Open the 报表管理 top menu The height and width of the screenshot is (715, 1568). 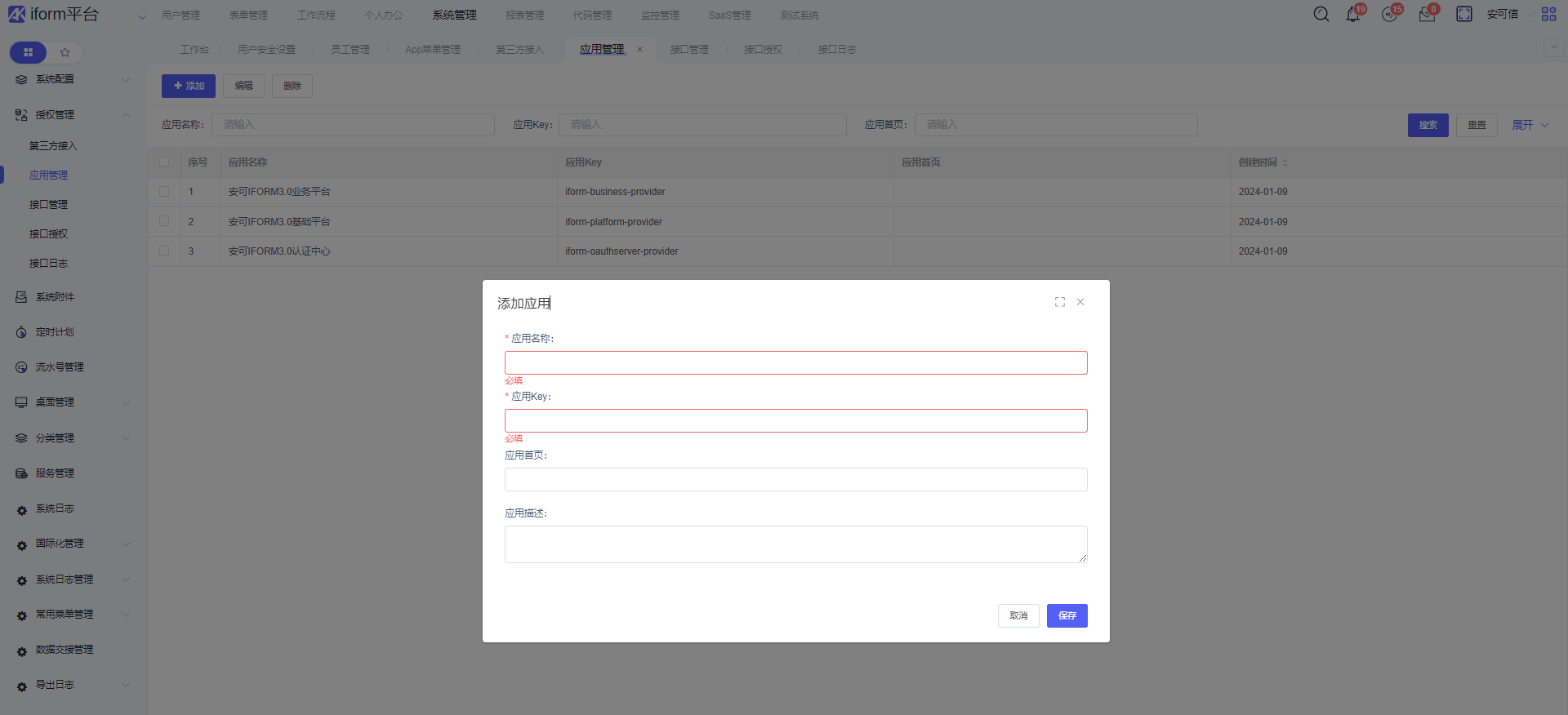pyautogui.click(x=524, y=16)
